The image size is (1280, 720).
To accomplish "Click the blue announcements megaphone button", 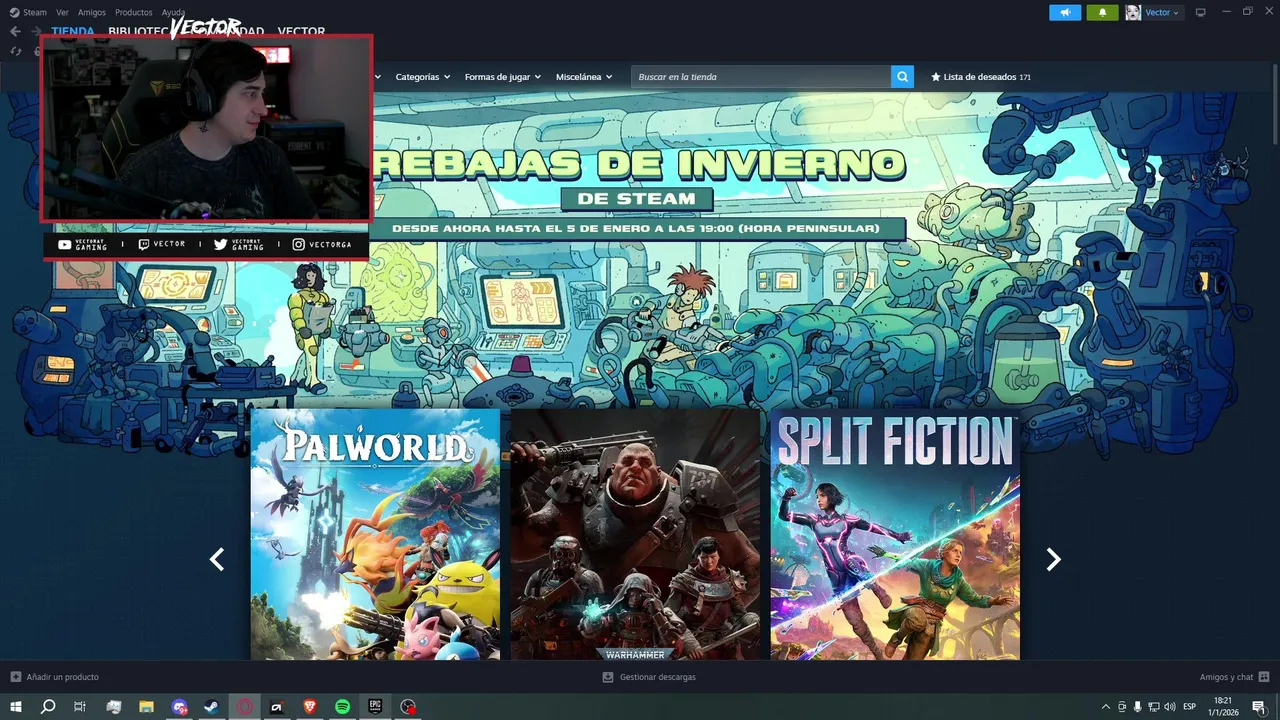I will [1065, 12].
